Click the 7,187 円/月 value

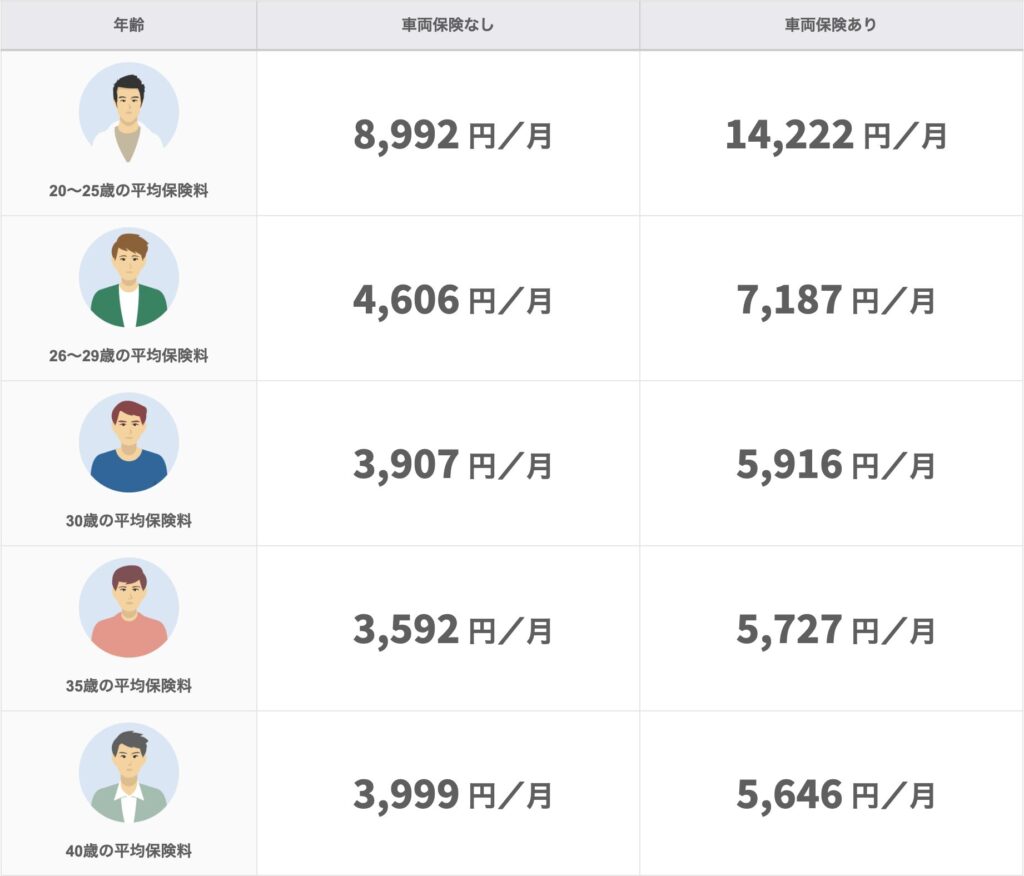click(836, 300)
